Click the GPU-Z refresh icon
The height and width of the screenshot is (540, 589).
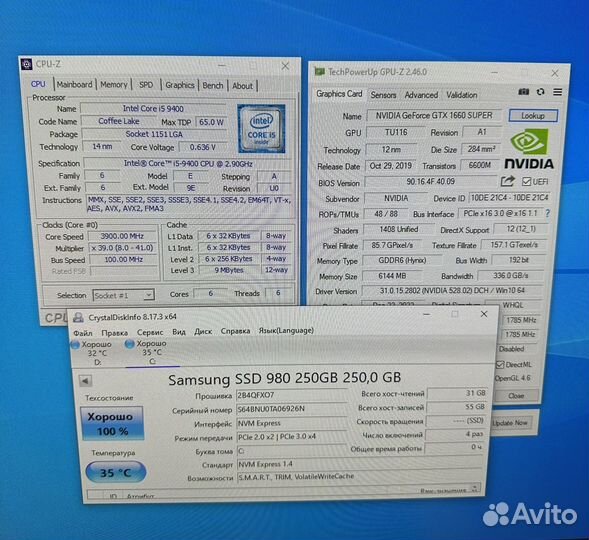(x=541, y=92)
